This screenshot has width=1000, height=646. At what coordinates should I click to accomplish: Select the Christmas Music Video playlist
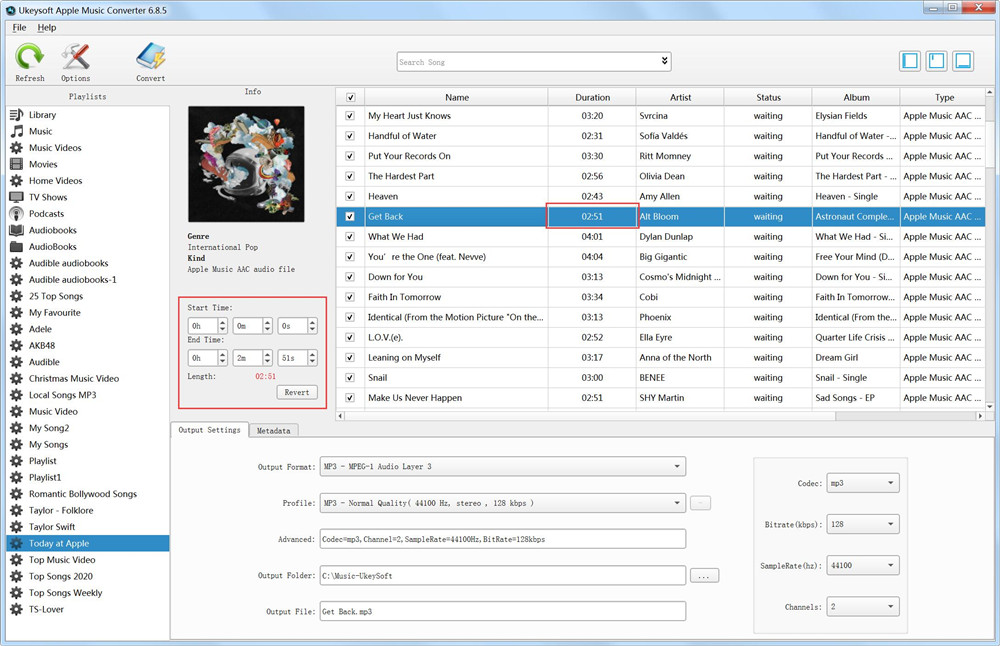click(x=73, y=378)
